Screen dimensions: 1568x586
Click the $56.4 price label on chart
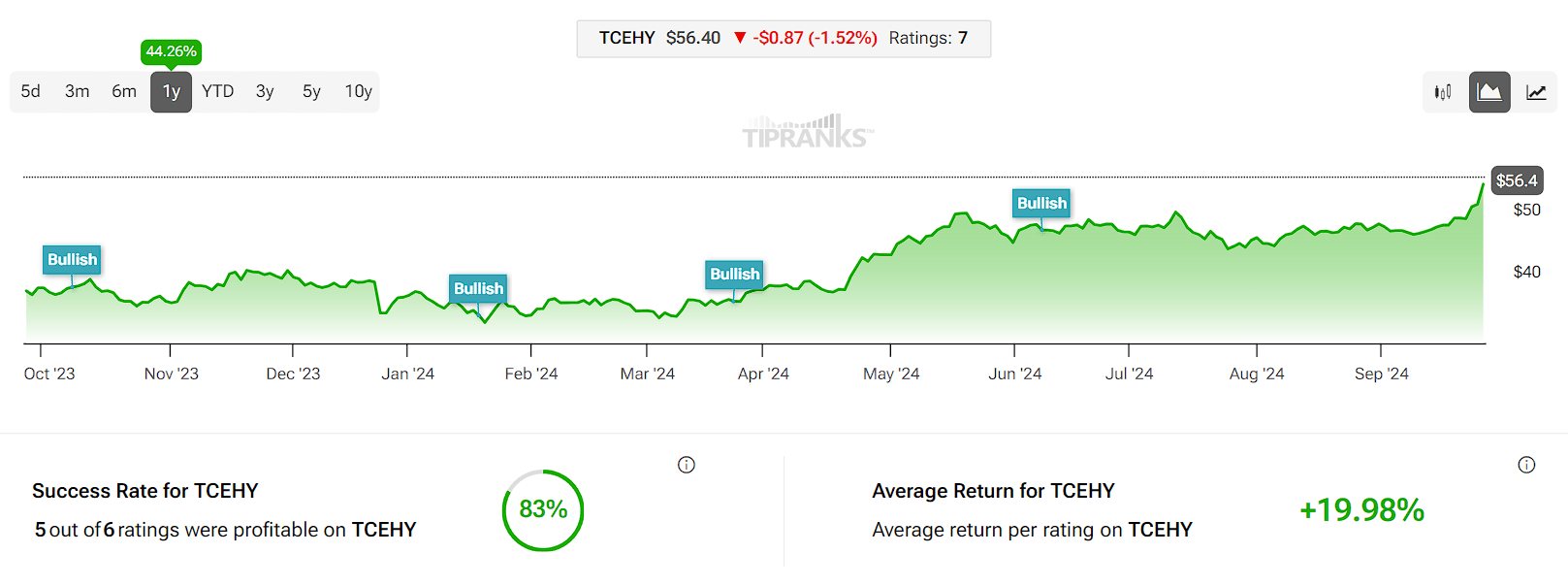tap(1516, 180)
